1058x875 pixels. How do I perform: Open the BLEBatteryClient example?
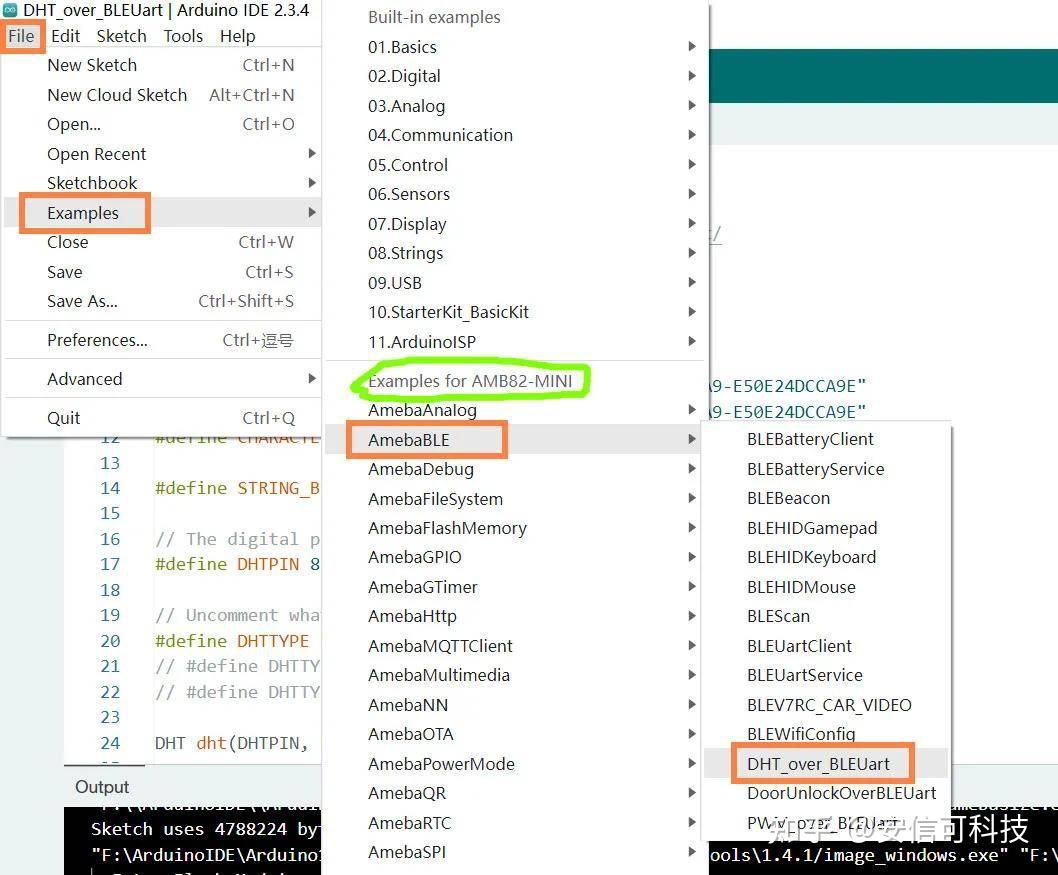(x=826, y=439)
